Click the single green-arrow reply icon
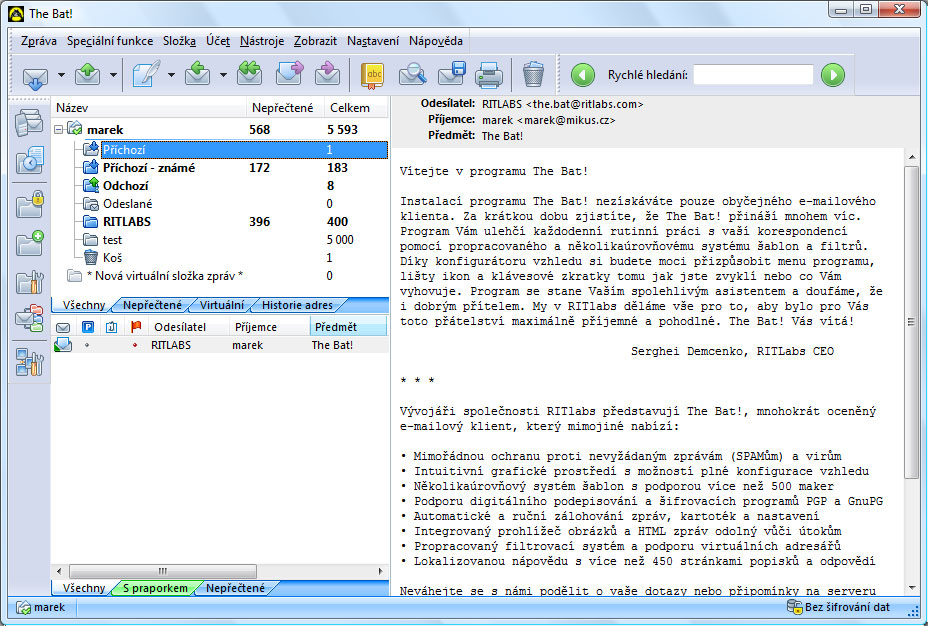The height and width of the screenshot is (626, 928). click(197, 75)
